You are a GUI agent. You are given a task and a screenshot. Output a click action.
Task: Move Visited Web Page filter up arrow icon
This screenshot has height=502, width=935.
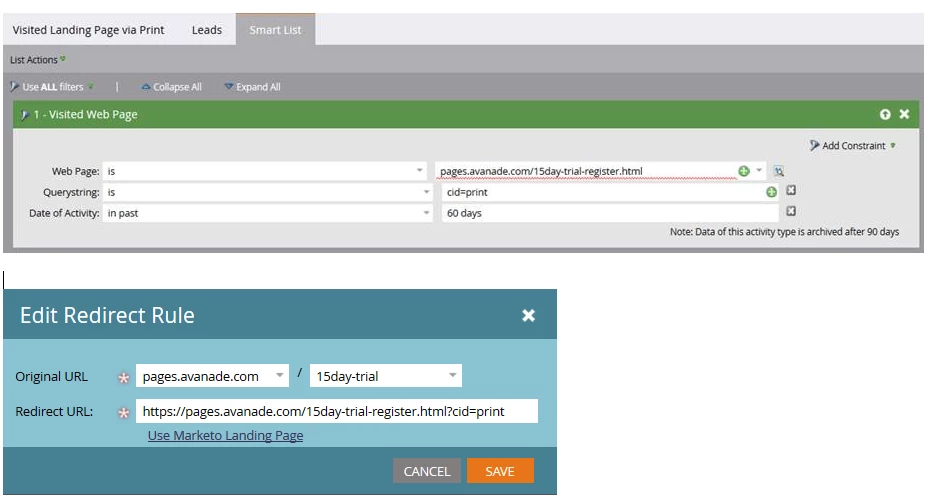click(885, 114)
